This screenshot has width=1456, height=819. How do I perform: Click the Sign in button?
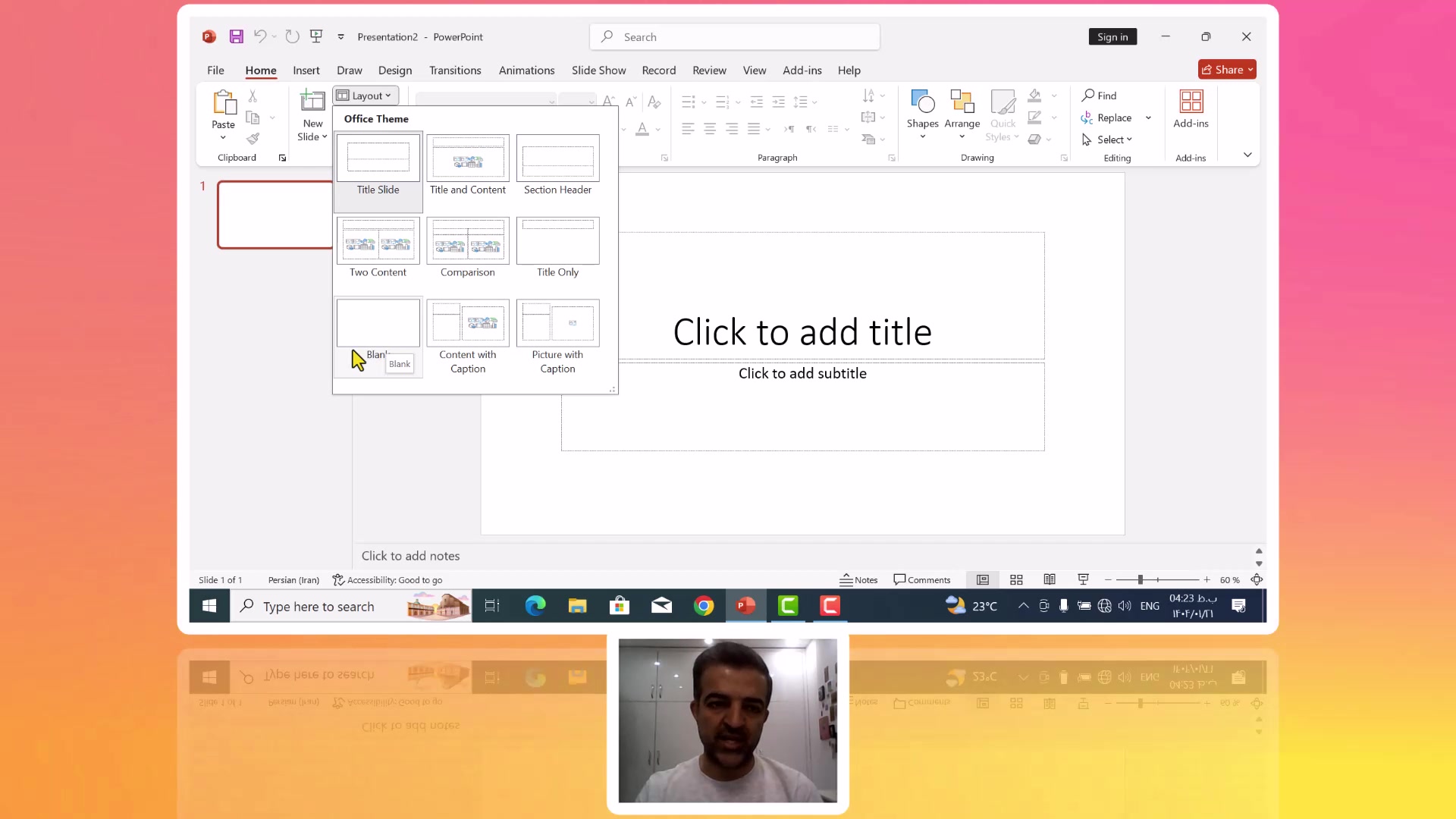[x=1112, y=36]
